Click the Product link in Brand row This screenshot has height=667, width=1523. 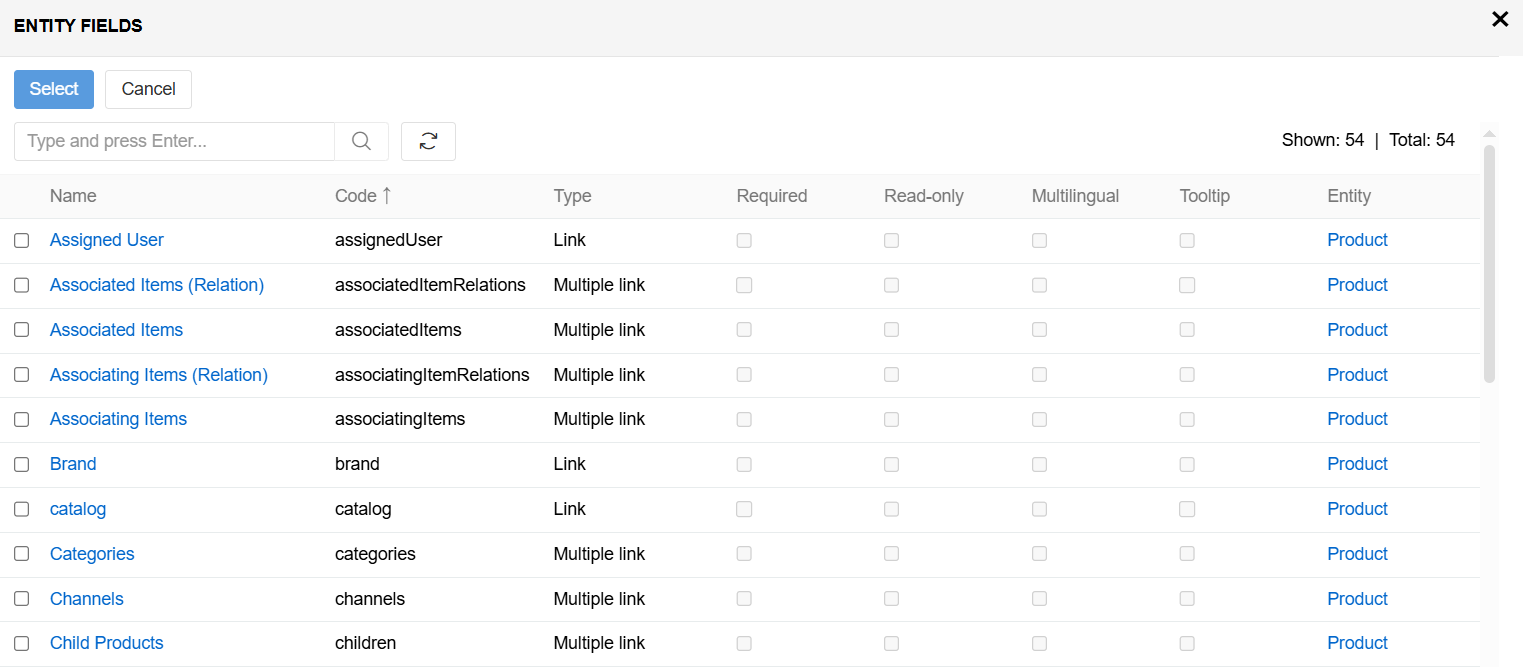(x=1357, y=464)
